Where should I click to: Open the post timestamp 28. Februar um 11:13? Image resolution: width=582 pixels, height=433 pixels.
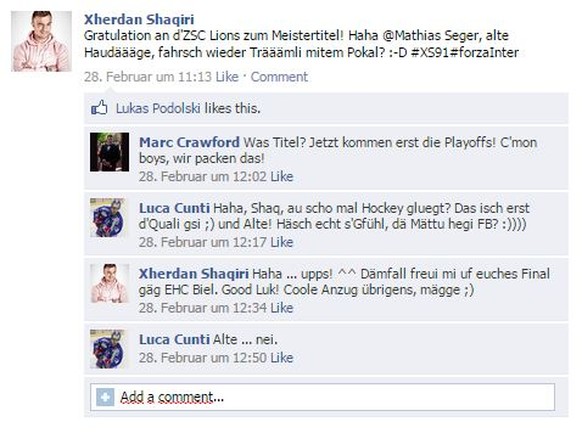pyautogui.click(x=148, y=77)
